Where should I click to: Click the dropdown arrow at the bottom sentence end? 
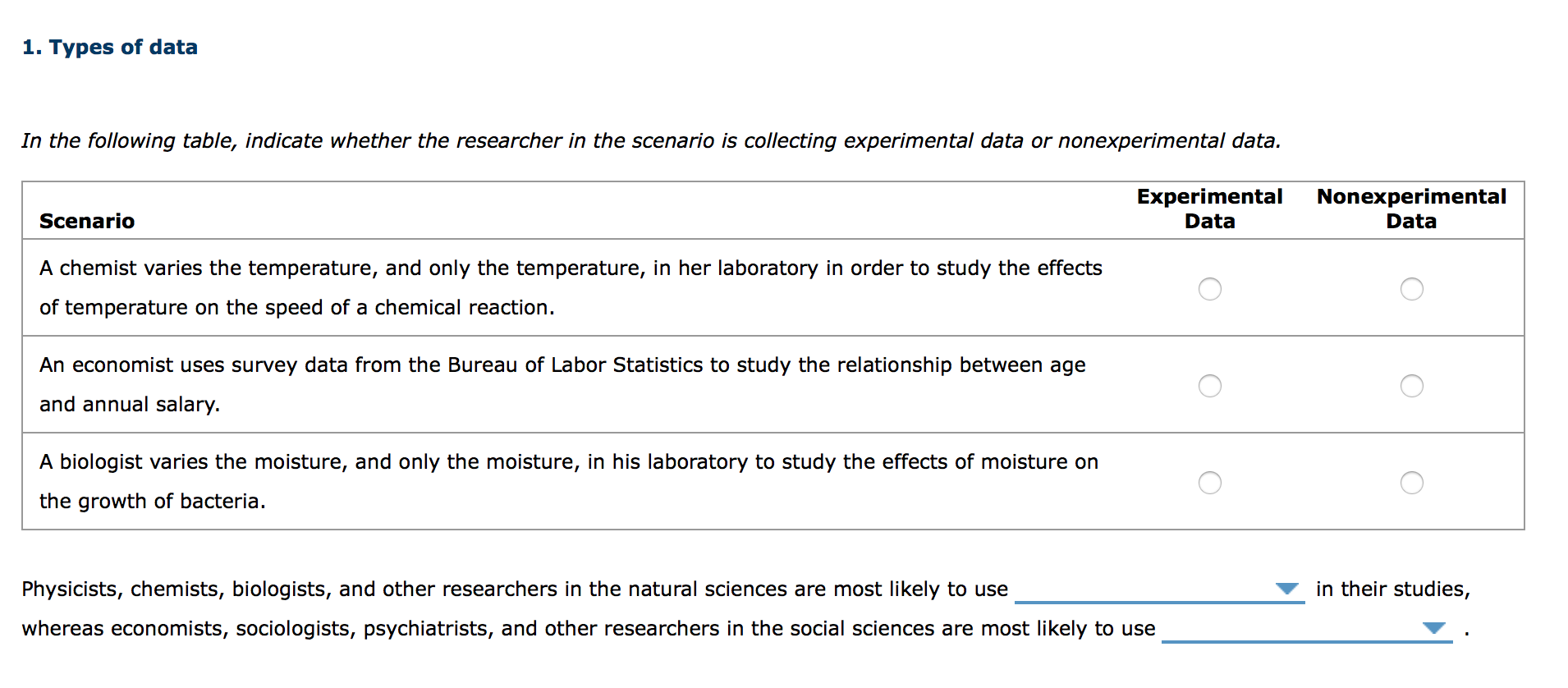[1433, 629]
